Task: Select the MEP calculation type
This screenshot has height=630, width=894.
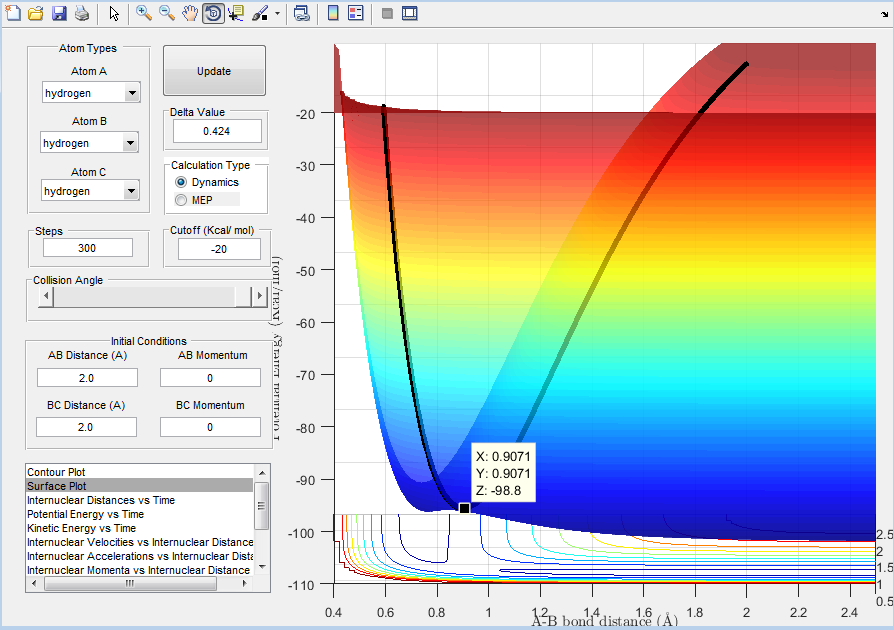Action: click(x=181, y=200)
